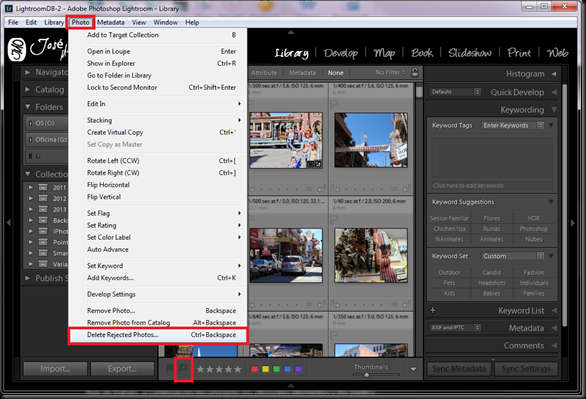586x399 pixels.
Task: Open the Keyword Set Custom dropdown
Action: point(512,256)
